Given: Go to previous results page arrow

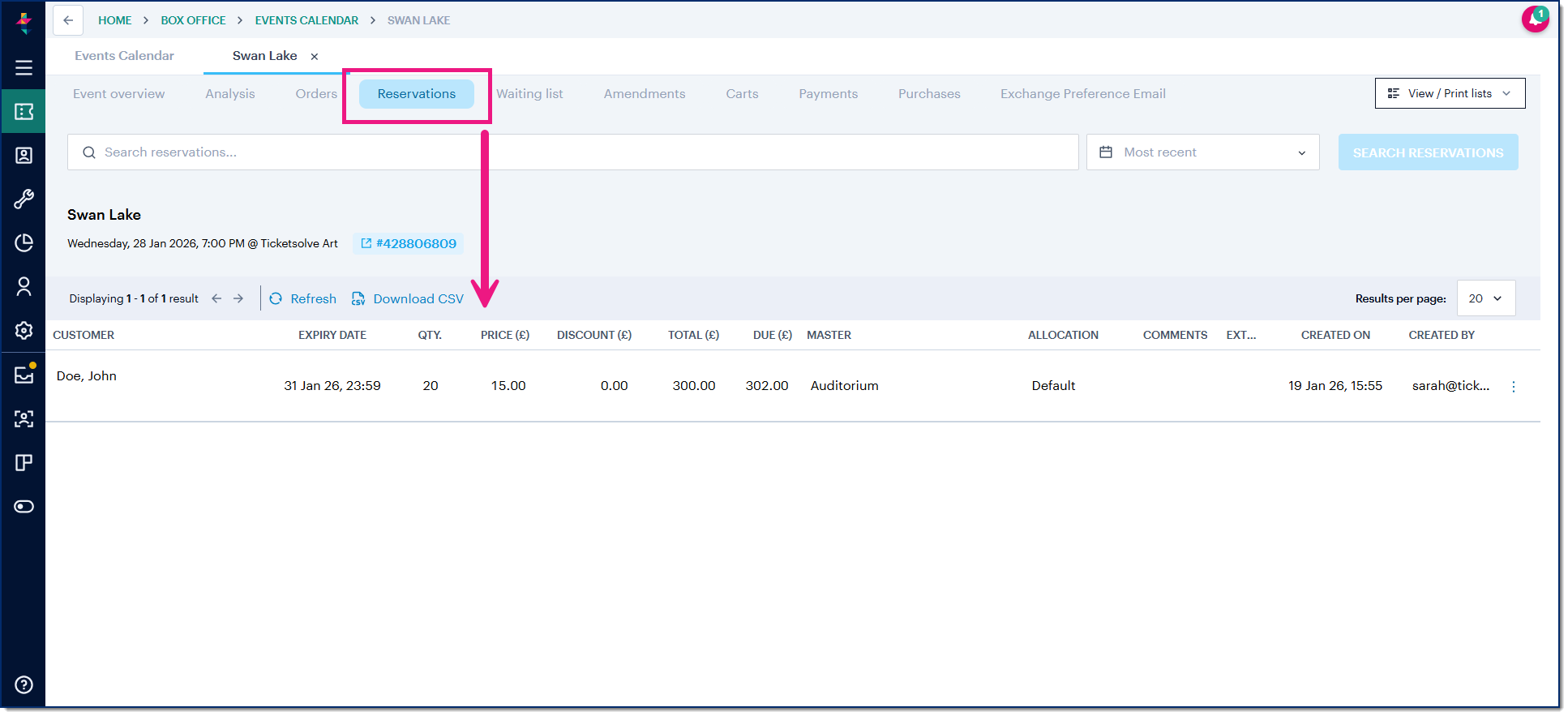Looking at the screenshot, I should [216, 298].
